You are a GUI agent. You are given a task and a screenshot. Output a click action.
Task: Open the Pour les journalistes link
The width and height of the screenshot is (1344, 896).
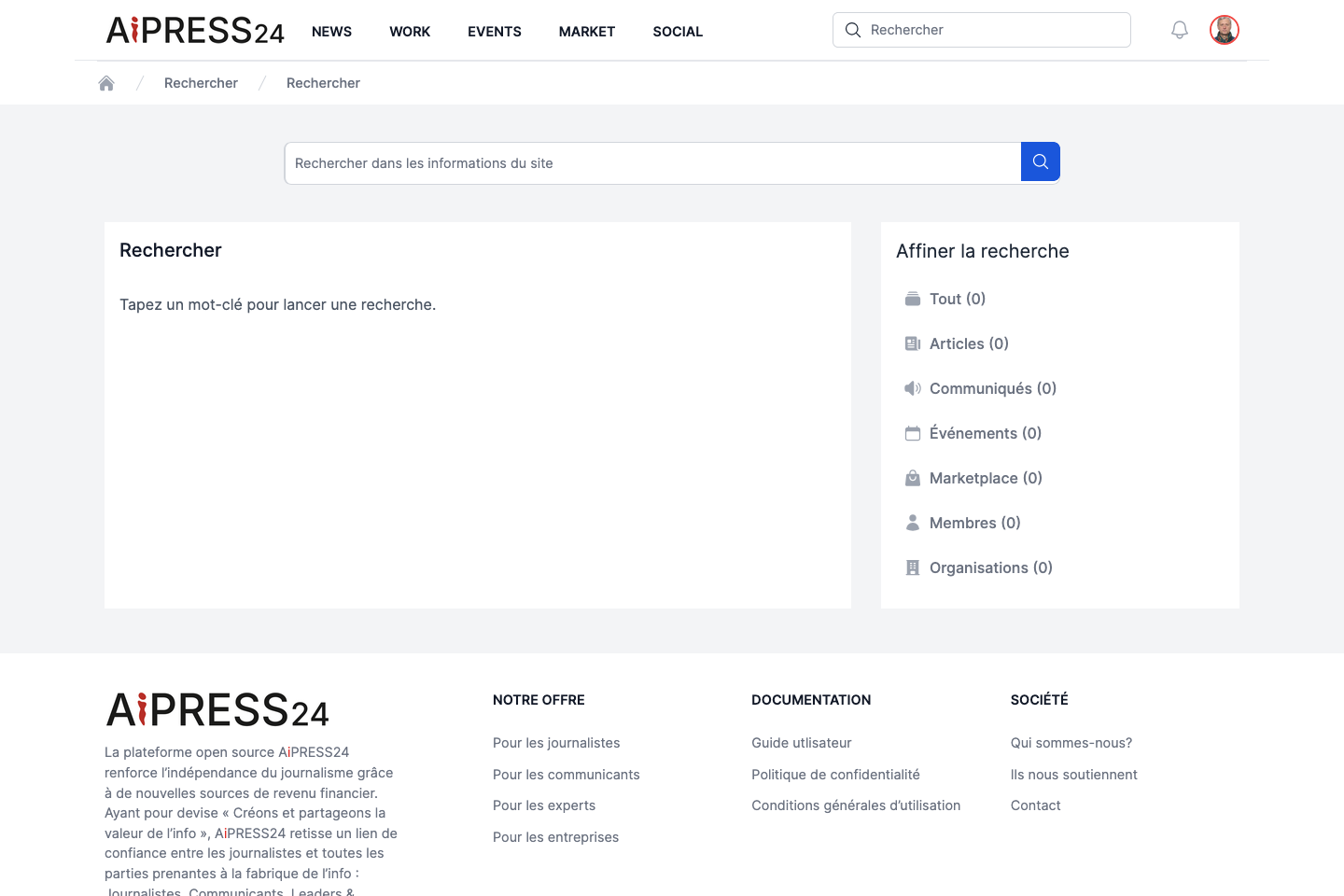pos(556,743)
